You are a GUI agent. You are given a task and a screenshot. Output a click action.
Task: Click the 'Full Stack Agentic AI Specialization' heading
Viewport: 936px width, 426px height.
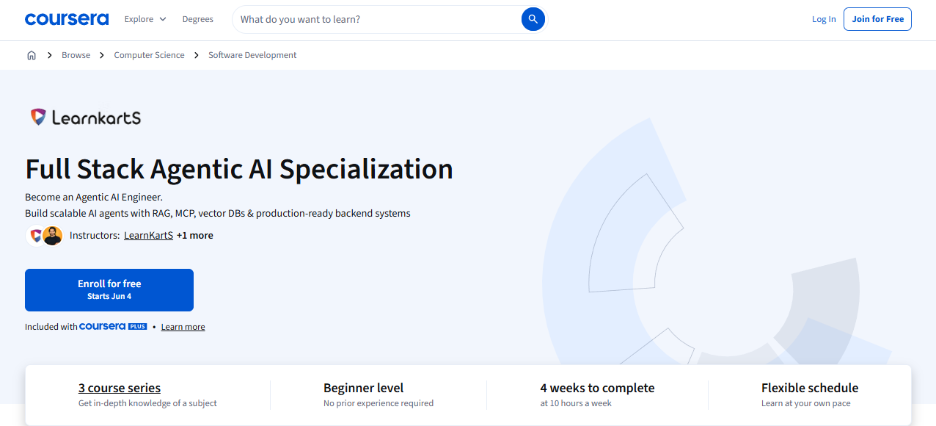click(x=239, y=169)
